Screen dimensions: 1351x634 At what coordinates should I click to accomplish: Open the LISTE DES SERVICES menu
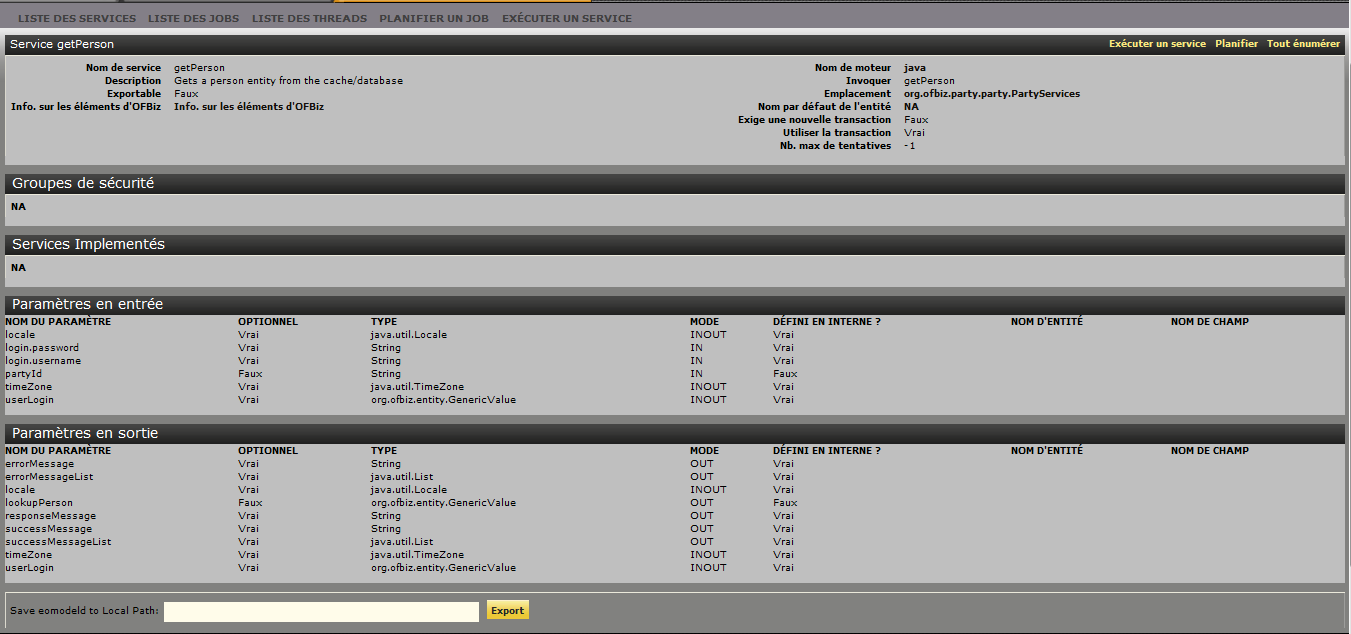tap(76, 18)
